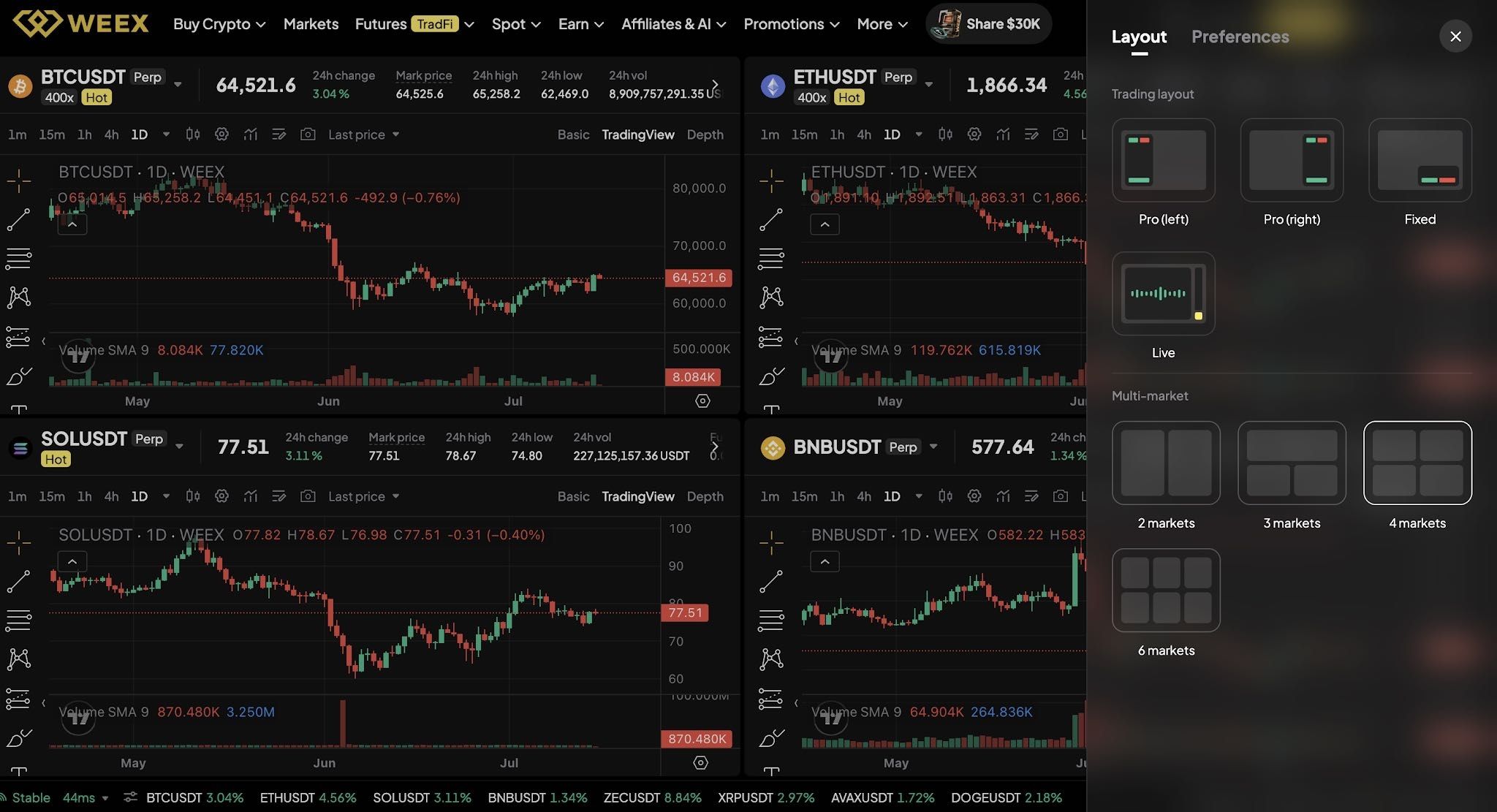
Task: Select Fibonacci lines tool in BNBUSDT chart
Action: coord(771,621)
